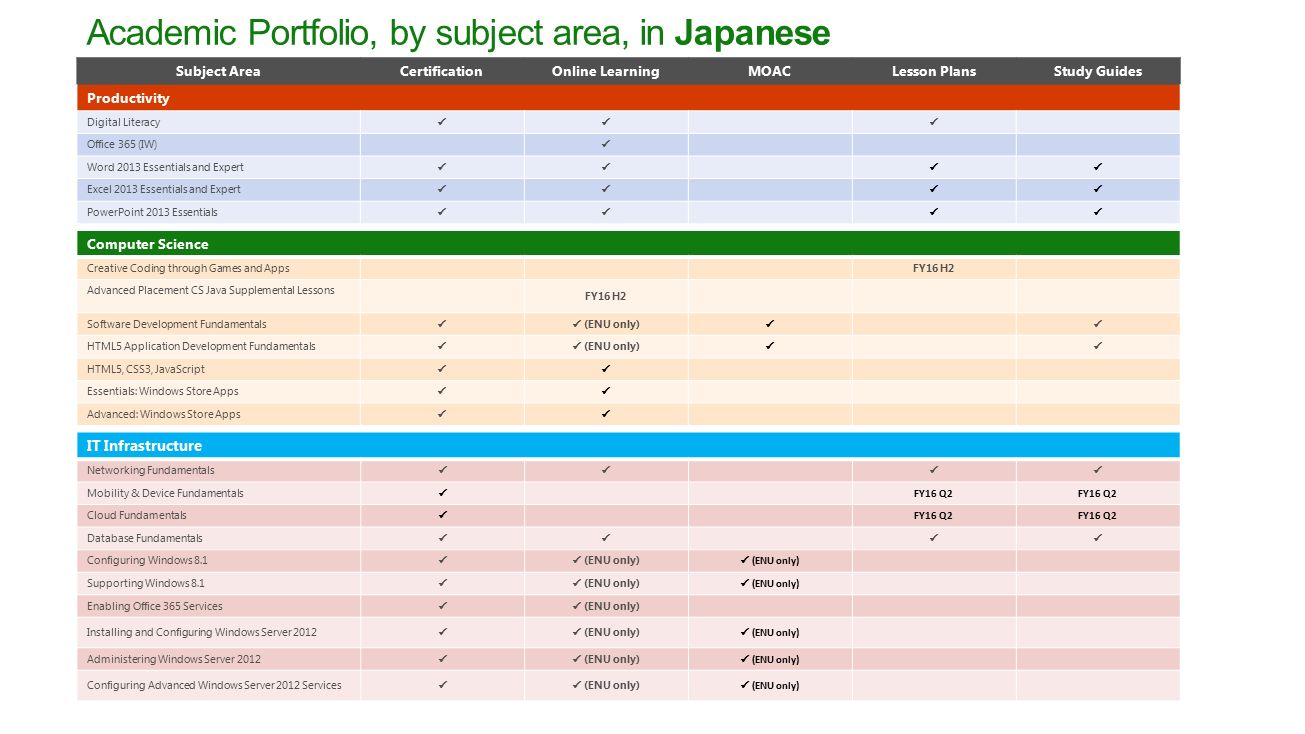Click Online Learning "(ENU only)" for Software Development Fundamentals
Screen dimensions: 1305x734
612,324
